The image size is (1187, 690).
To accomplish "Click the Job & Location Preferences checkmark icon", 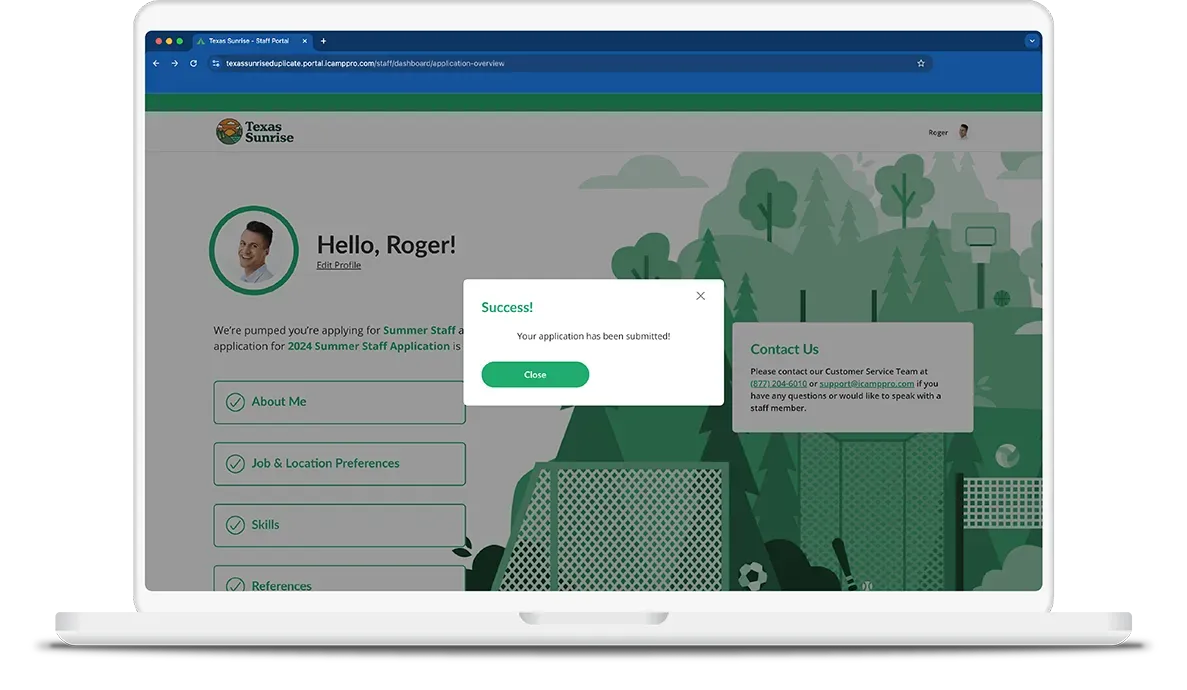I will pyautogui.click(x=235, y=464).
